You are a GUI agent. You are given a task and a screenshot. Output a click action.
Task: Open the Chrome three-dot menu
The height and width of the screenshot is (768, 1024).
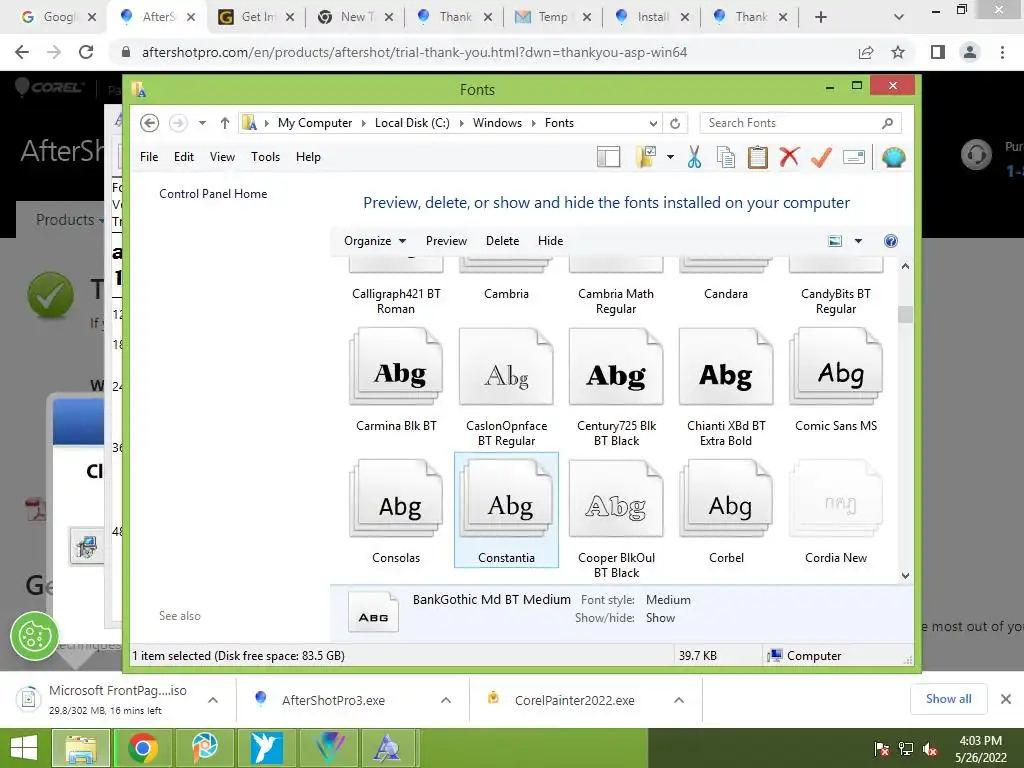tap(1002, 52)
